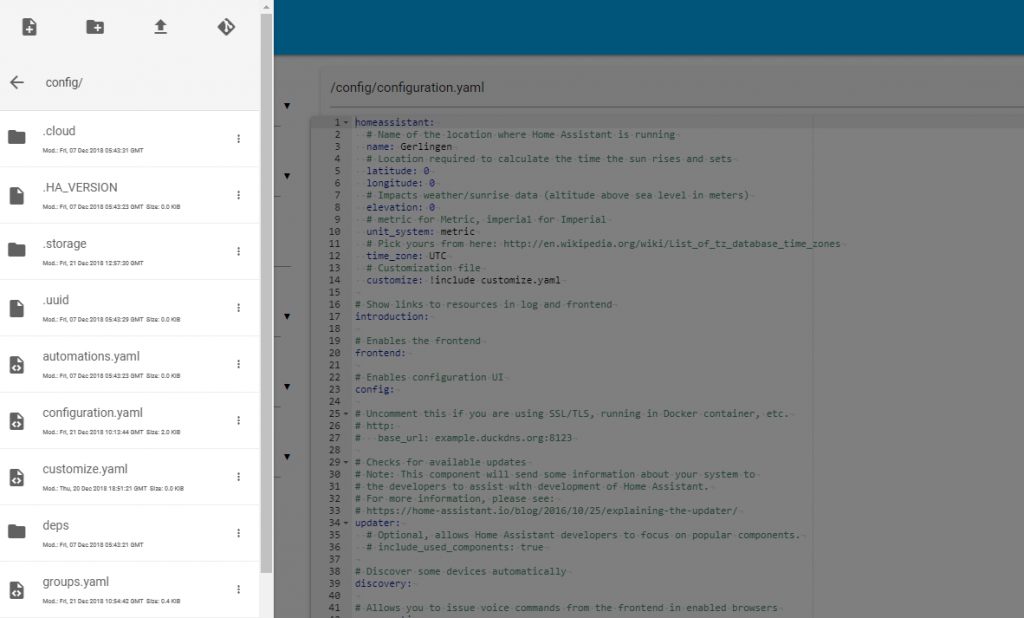The image size is (1024, 618).
Task: Create a new folder
Action: [x=94, y=27]
